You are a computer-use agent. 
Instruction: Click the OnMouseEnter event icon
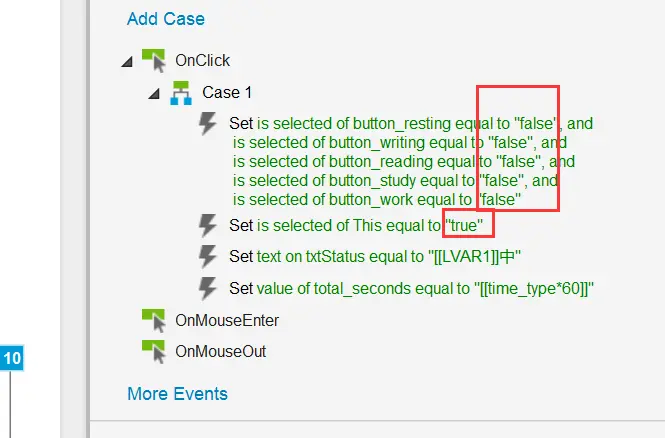(153, 320)
